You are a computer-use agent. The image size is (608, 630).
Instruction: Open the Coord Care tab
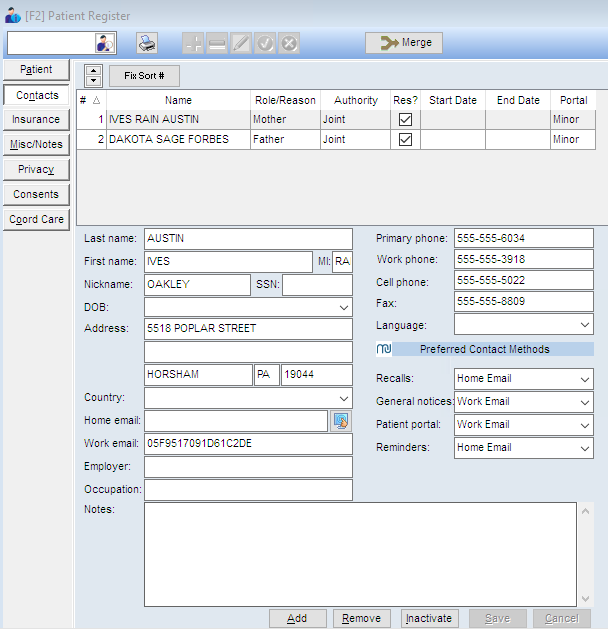36,219
